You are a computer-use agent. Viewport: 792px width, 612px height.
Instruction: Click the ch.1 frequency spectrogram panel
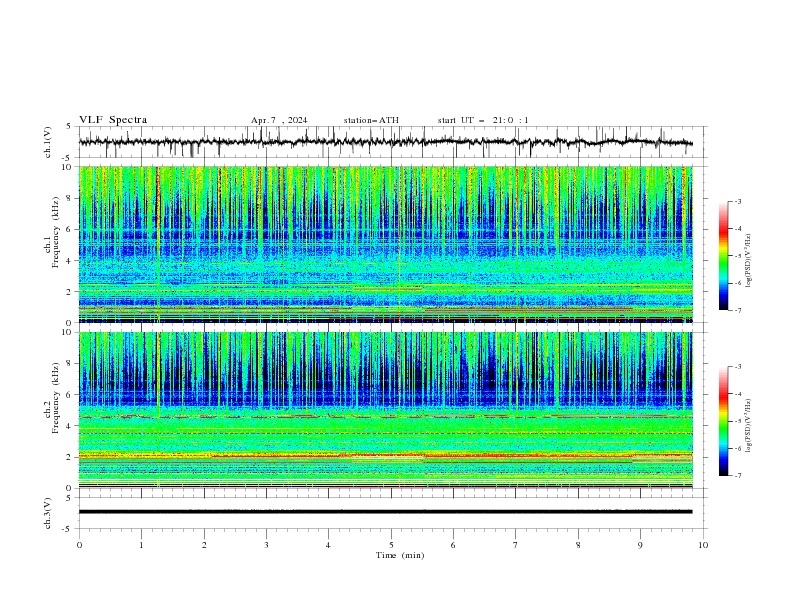386,244
